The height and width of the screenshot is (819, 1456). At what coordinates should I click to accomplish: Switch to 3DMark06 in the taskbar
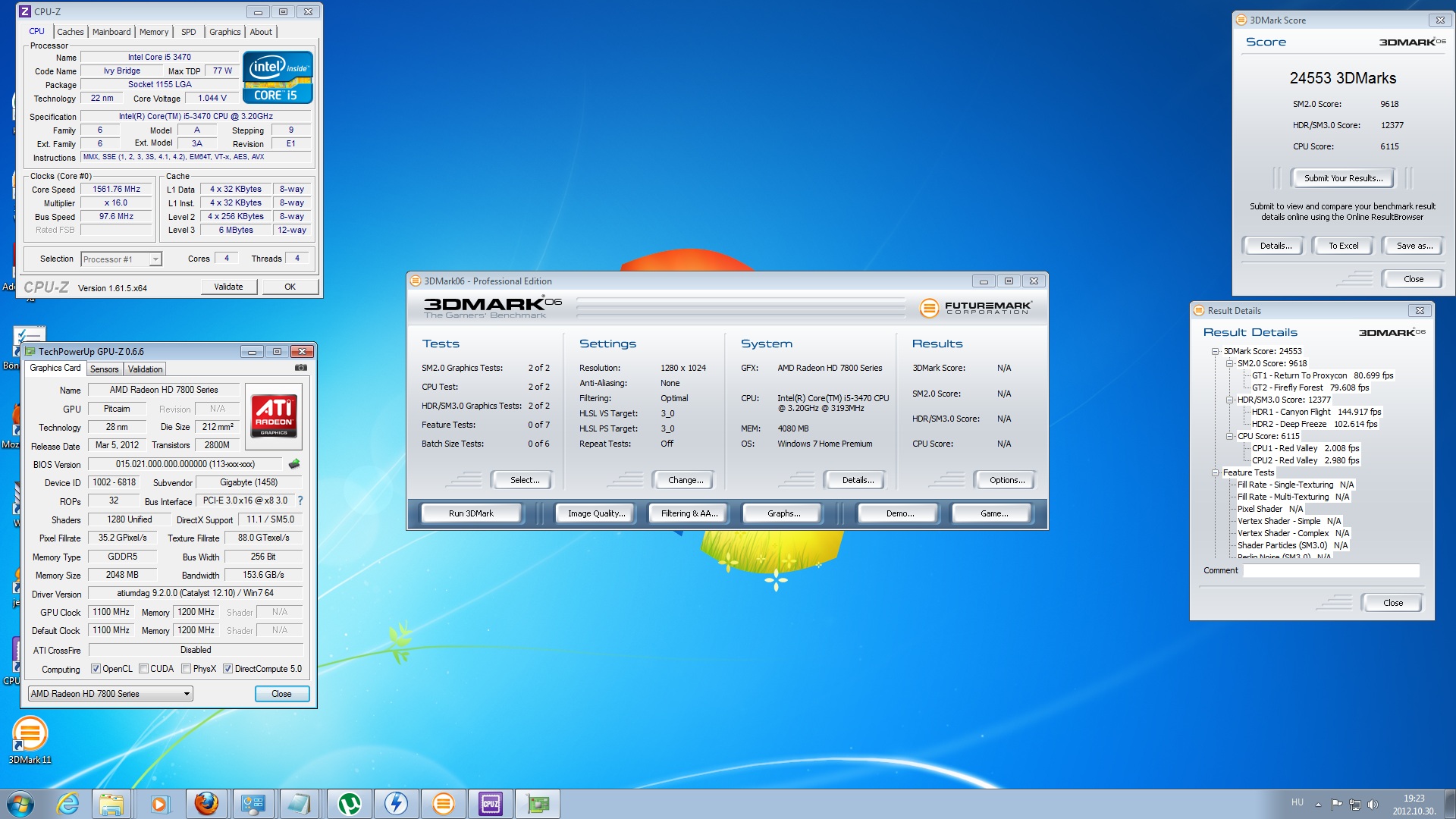444,804
